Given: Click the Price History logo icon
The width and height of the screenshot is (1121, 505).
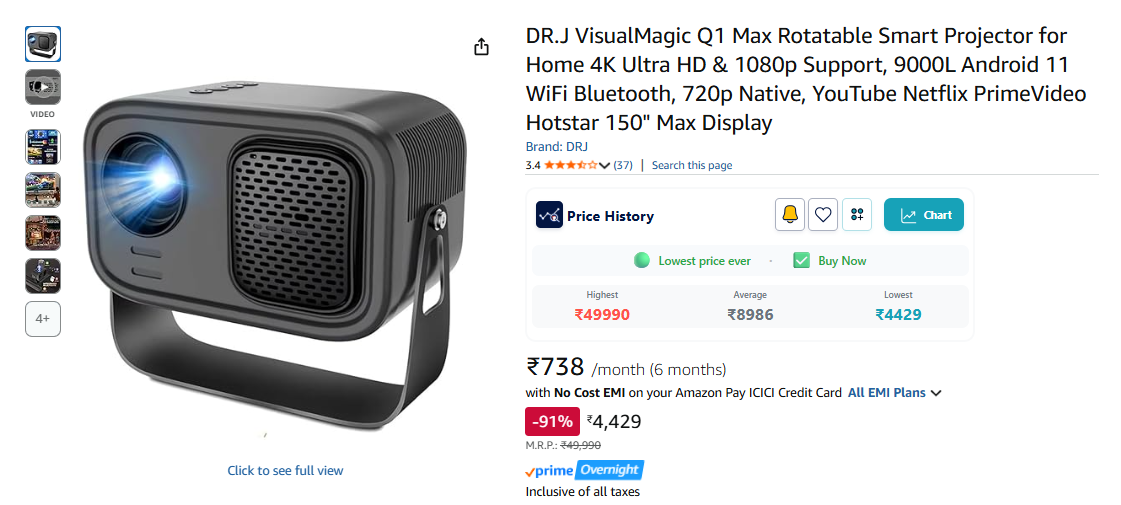Looking at the screenshot, I should click(x=549, y=215).
